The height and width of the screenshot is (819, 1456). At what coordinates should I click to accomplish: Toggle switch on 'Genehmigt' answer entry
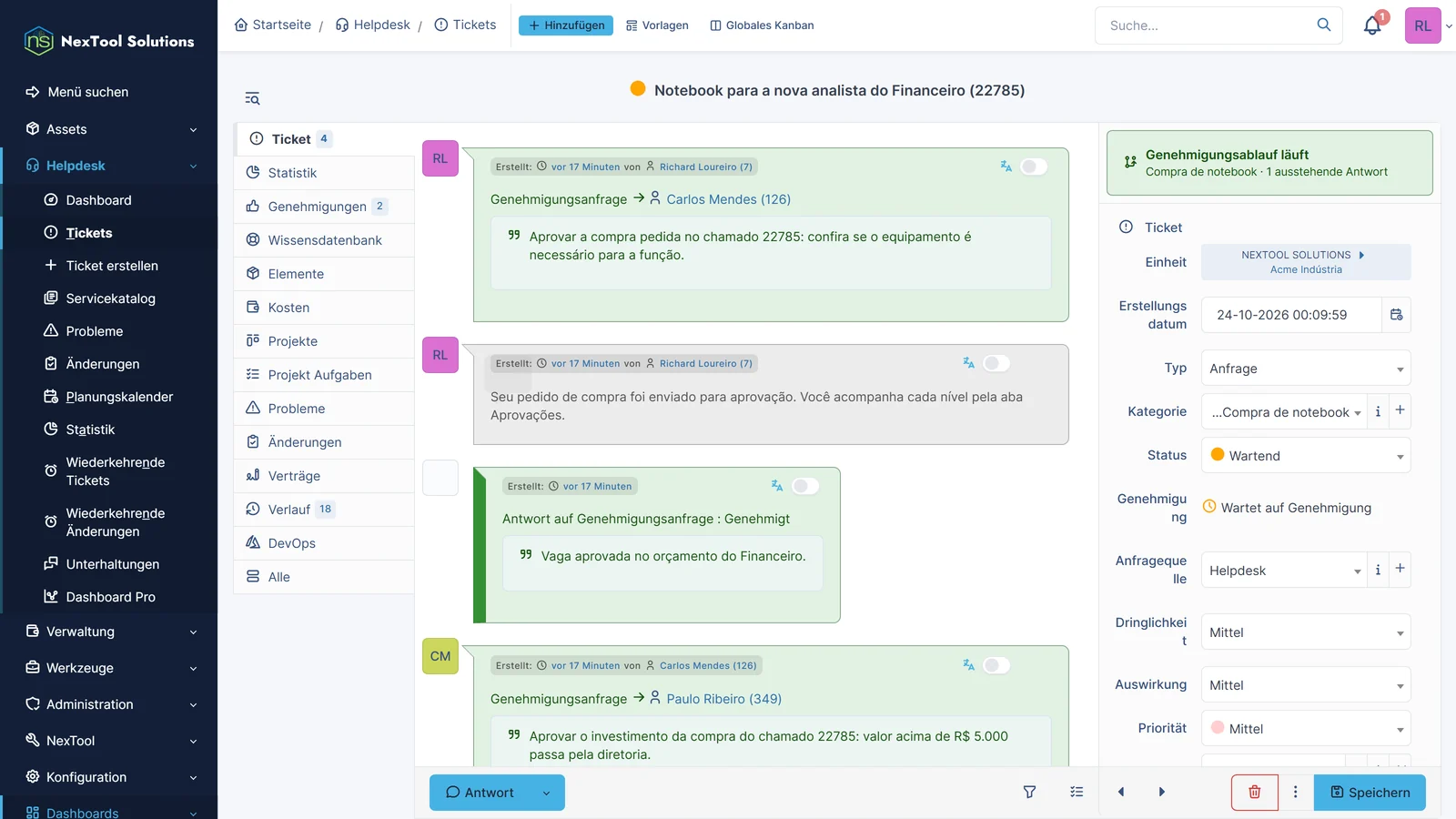pyautogui.click(x=805, y=486)
